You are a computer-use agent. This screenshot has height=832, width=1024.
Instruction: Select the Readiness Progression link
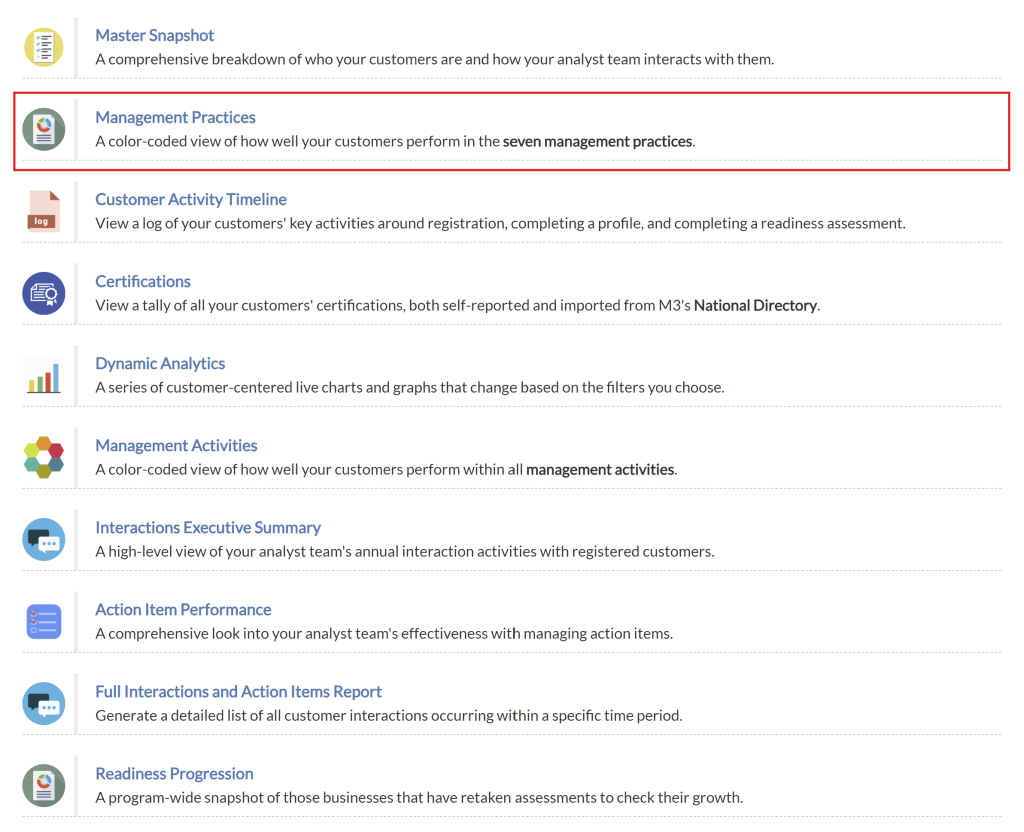pyautogui.click(x=174, y=773)
